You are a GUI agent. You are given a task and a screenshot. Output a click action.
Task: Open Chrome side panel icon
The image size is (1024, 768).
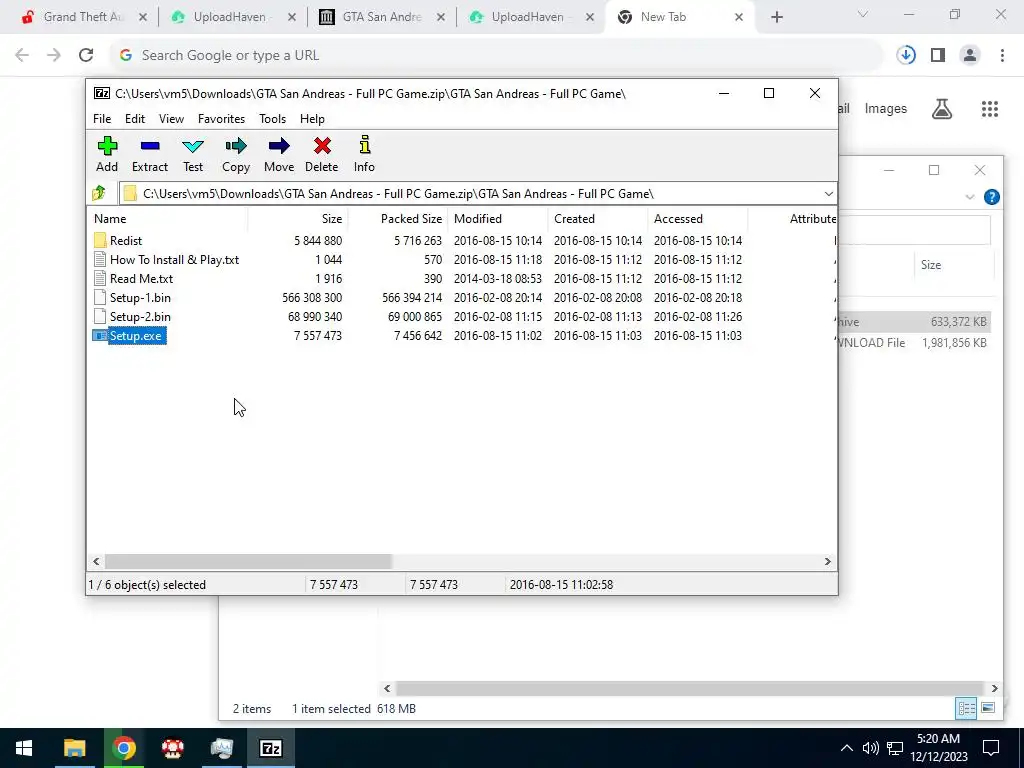tap(938, 55)
